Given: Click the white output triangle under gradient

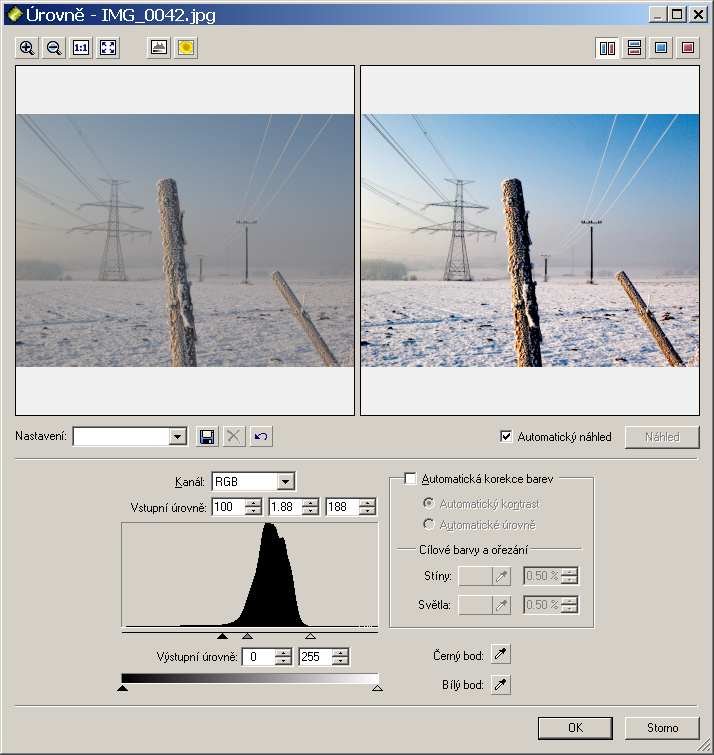Looking at the screenshot, I should (377, 688).
